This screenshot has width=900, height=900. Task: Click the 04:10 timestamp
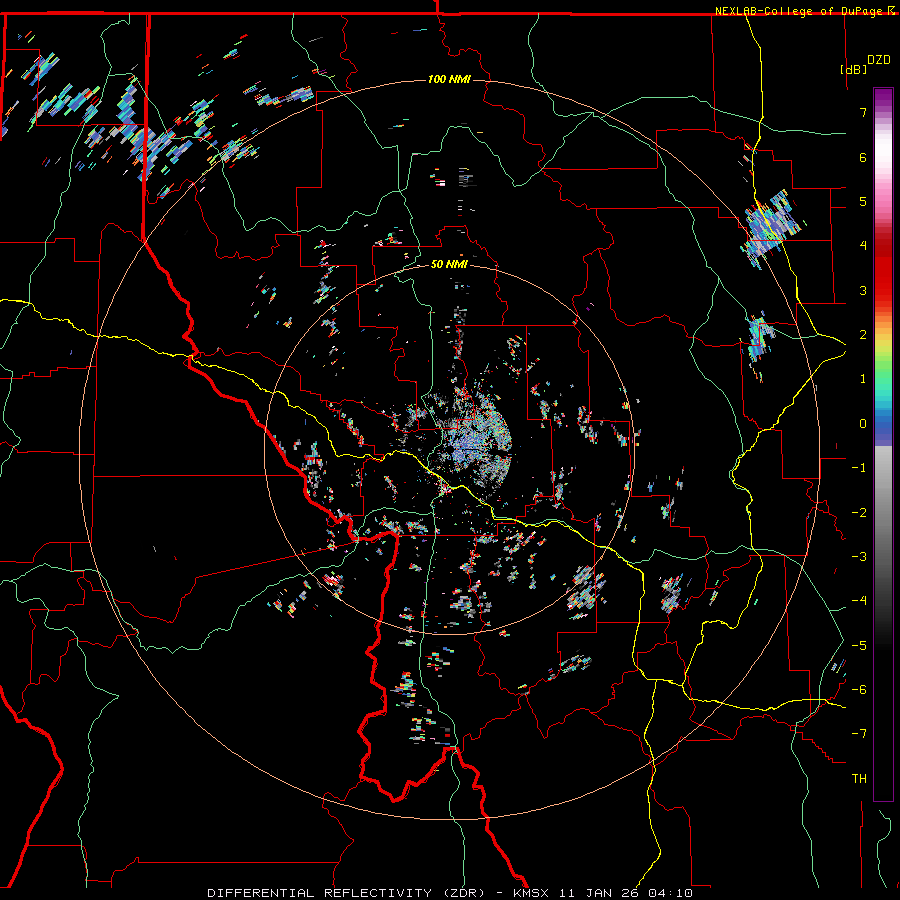click(x=670, y=893)
